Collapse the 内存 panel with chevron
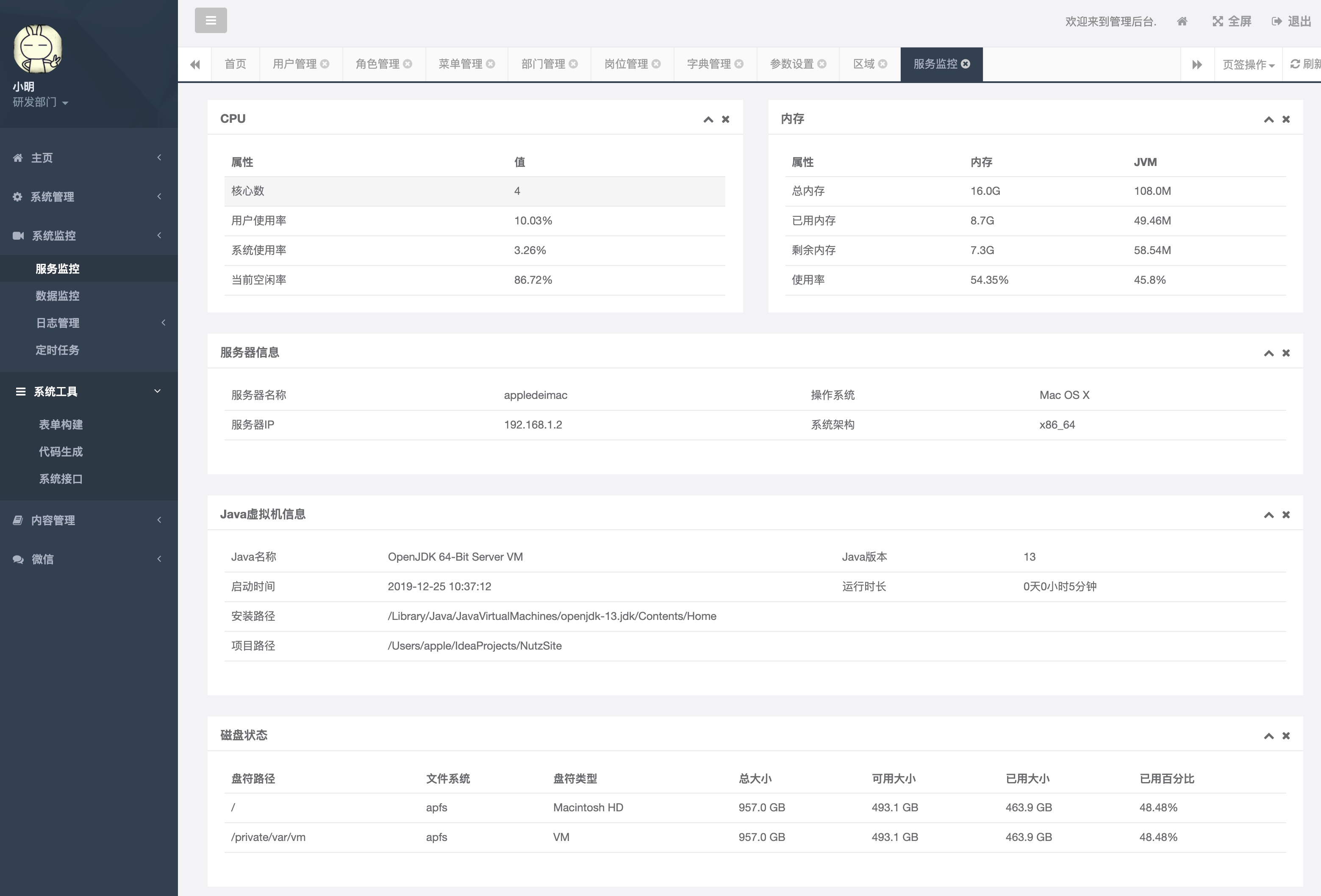The image size is (1321, 896). coord(1269,119)
